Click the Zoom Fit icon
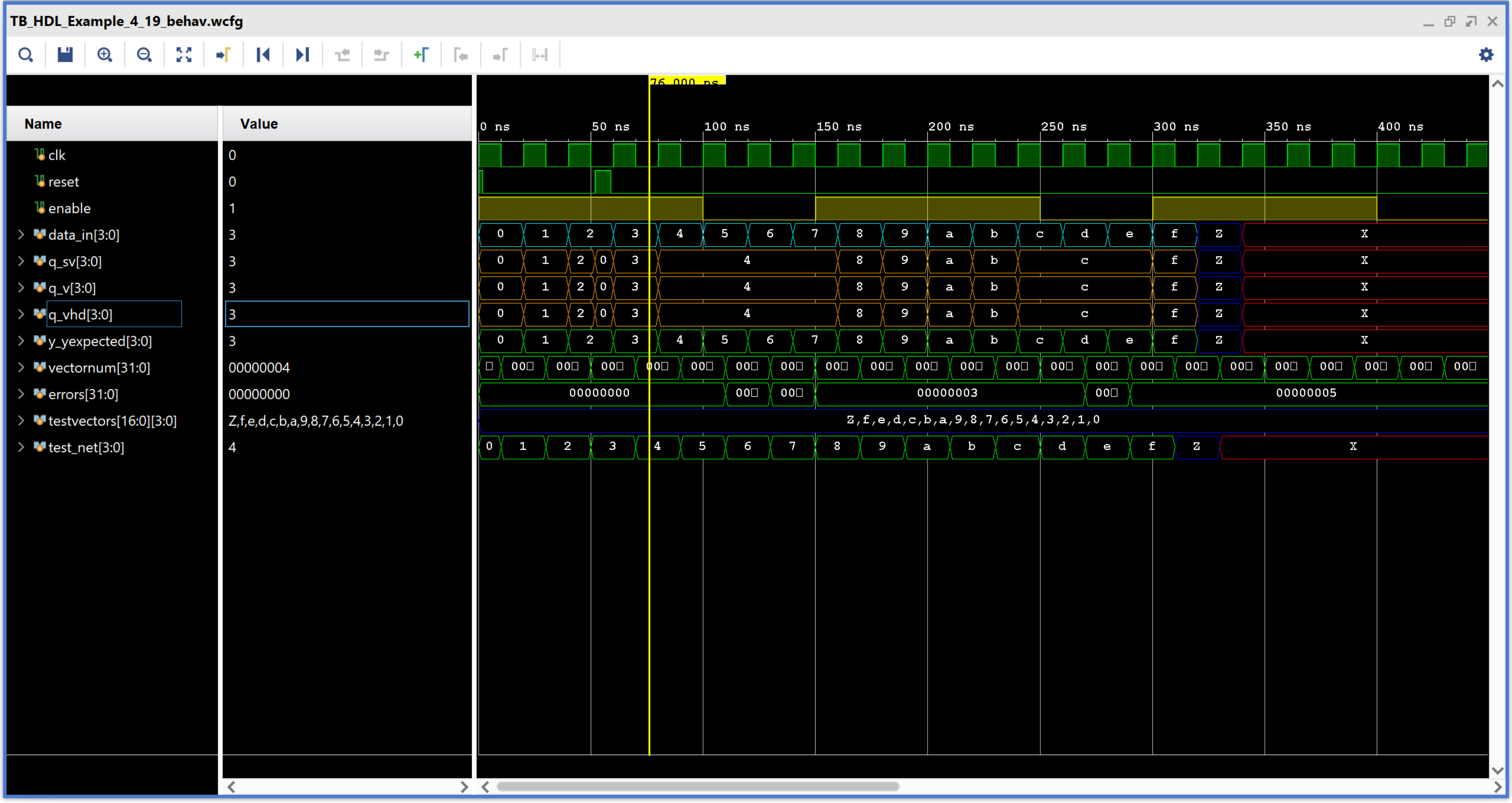The image size is (1512, 803). point(184,55)
